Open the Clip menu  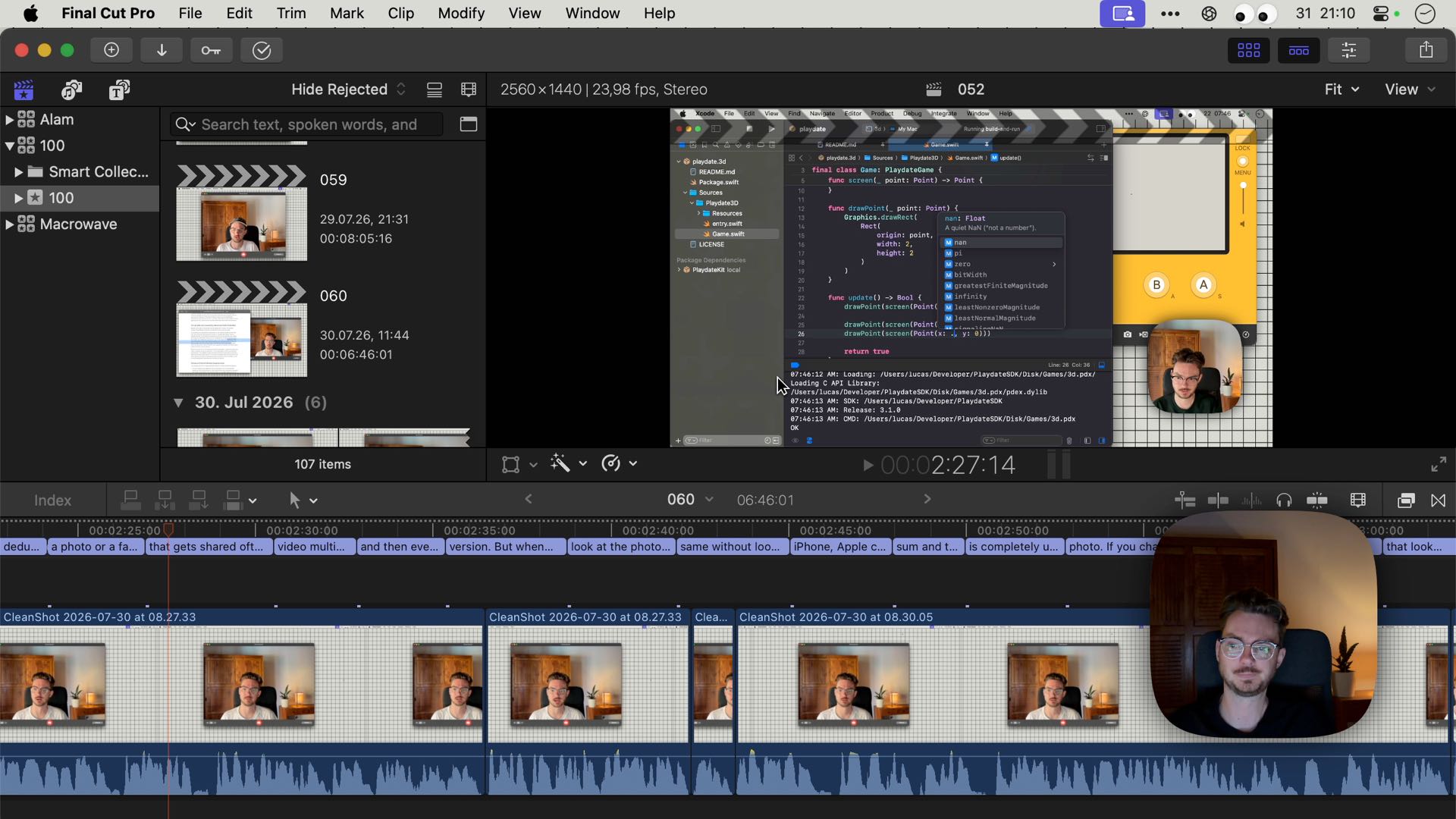click(x=401, y=14)
